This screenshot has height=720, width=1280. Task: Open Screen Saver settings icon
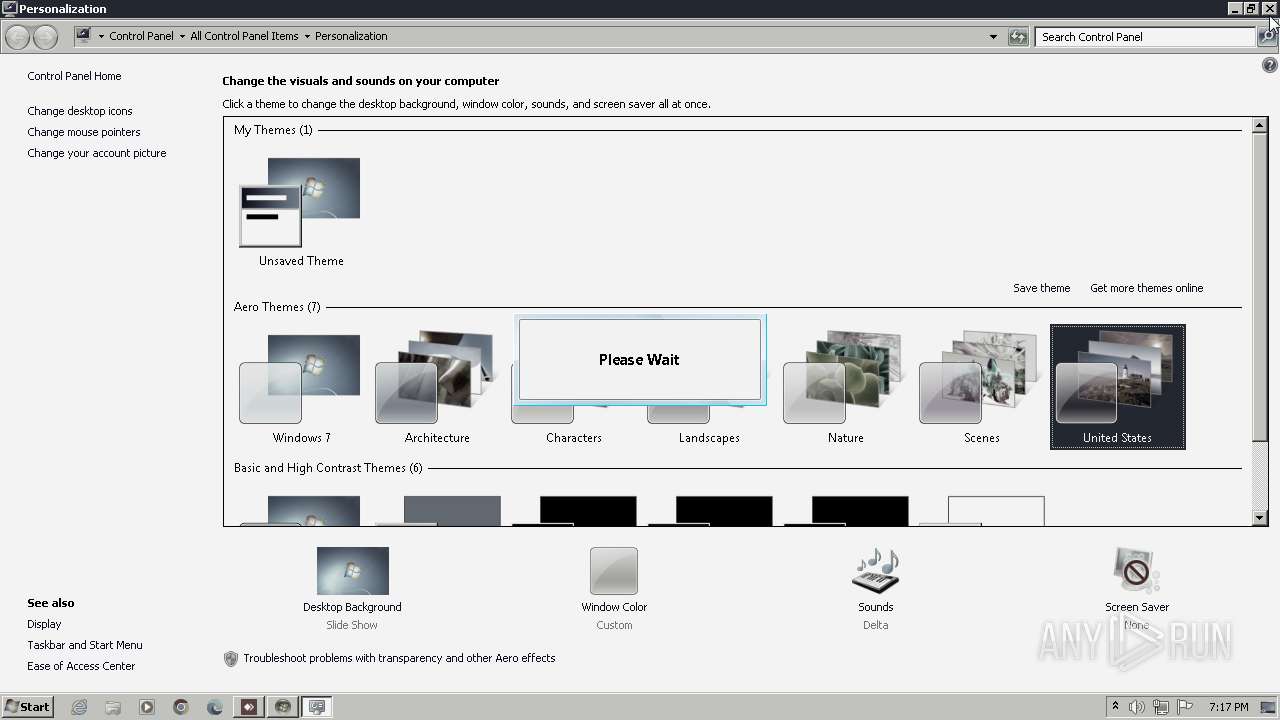[1136, 571]
